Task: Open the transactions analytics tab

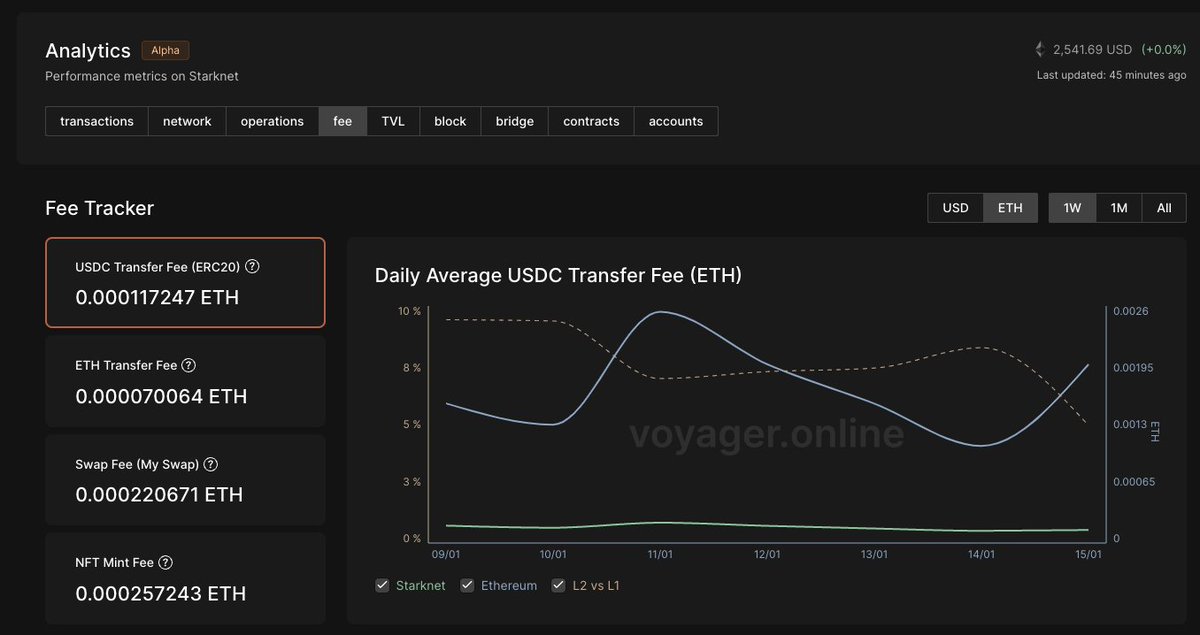Action: click(x=97, y=121)
